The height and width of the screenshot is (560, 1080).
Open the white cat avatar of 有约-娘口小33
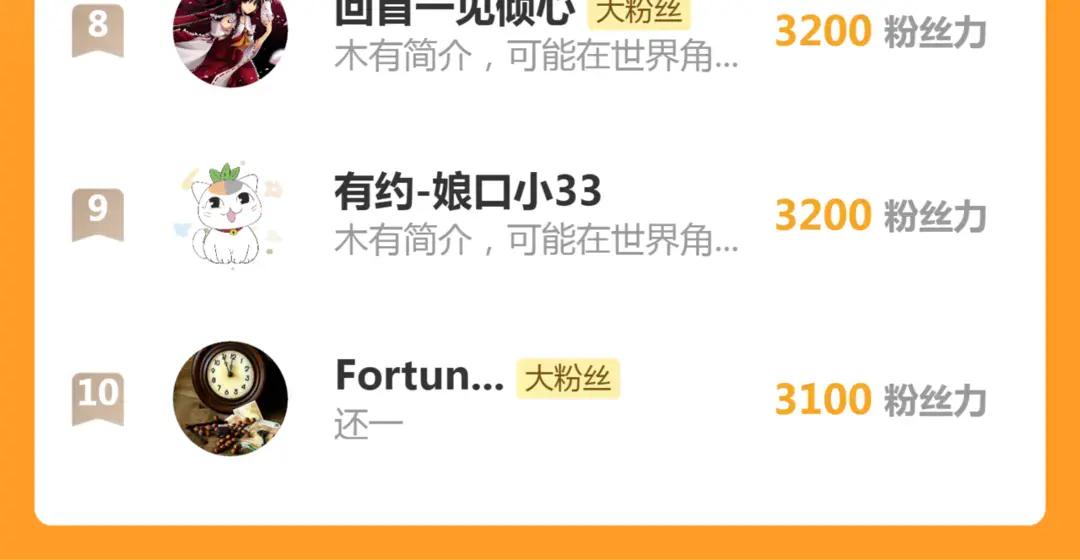tap(230, 214)
